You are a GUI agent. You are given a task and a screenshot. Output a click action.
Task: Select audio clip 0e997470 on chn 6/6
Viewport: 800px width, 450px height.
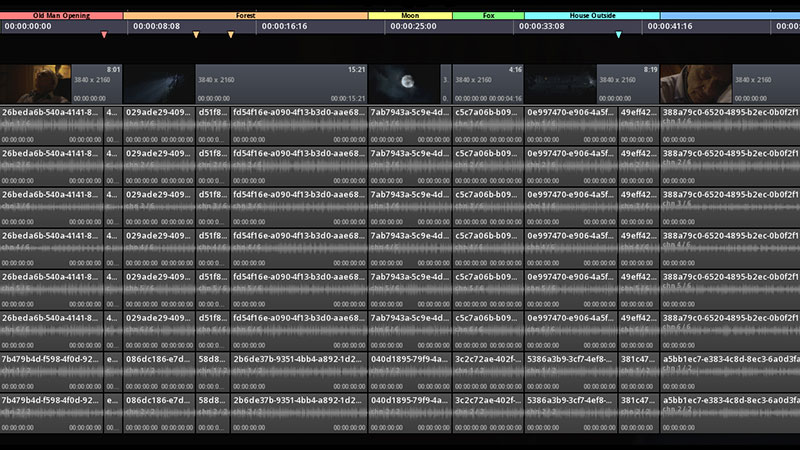(x=571, y=331)
